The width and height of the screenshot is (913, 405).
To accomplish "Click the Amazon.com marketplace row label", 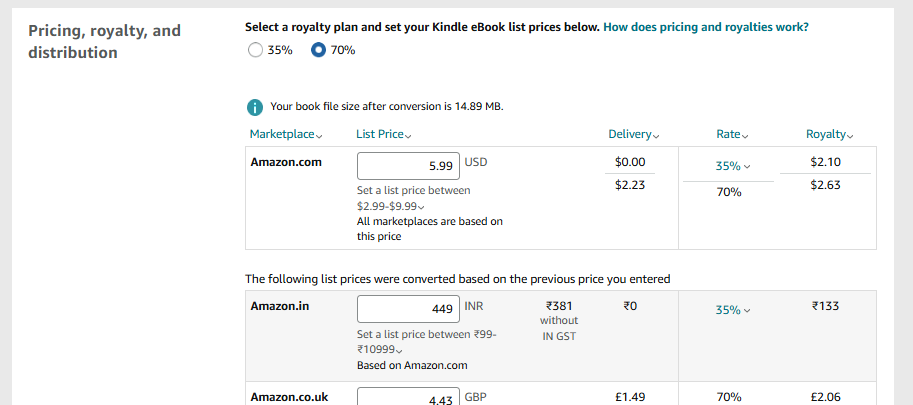I will (x=286, y=162).
